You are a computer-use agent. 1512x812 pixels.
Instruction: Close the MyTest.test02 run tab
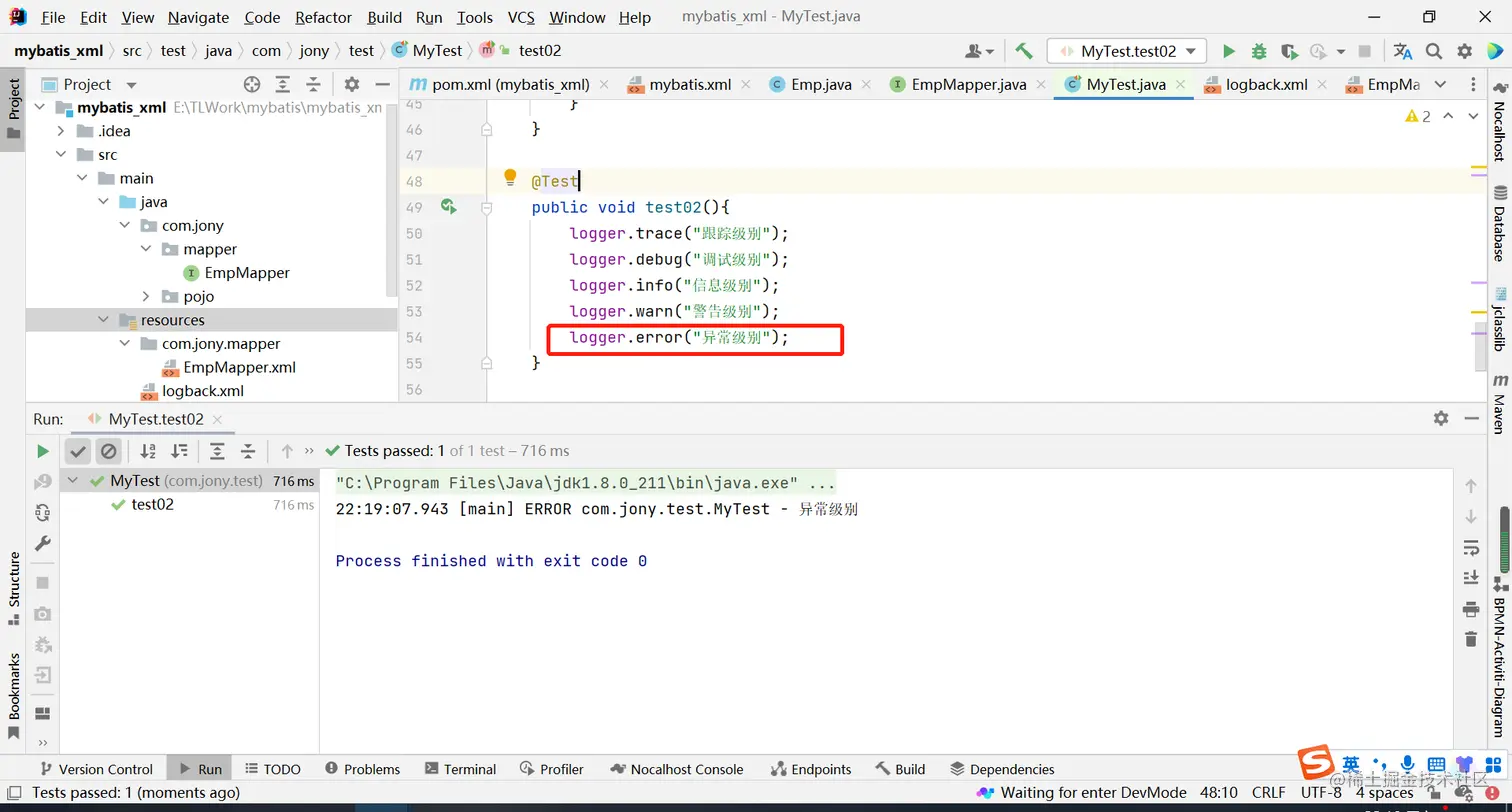[x=215, y=420]
